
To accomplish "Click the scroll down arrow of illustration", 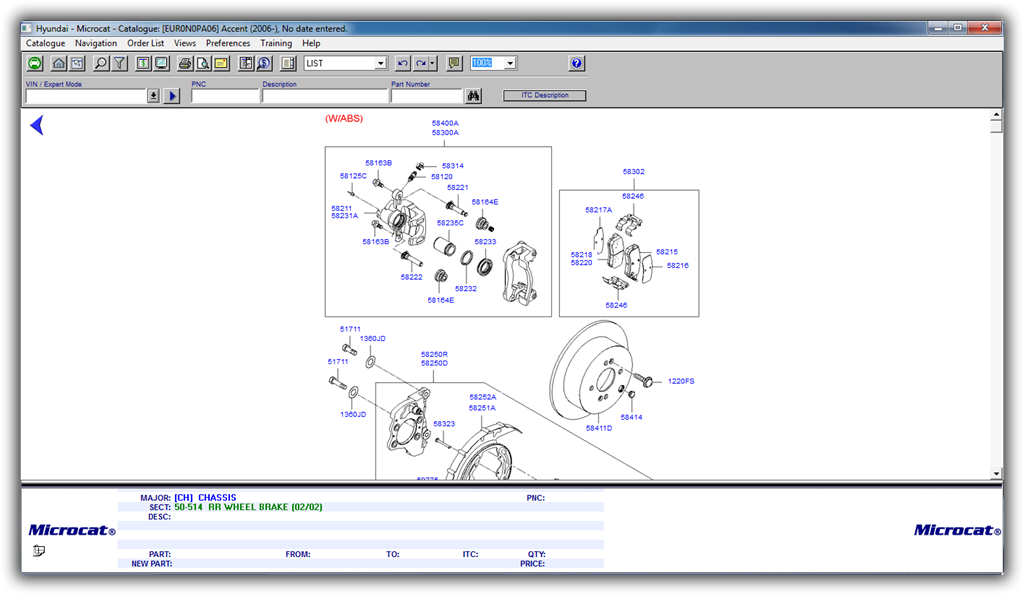I will coord(996,474).
